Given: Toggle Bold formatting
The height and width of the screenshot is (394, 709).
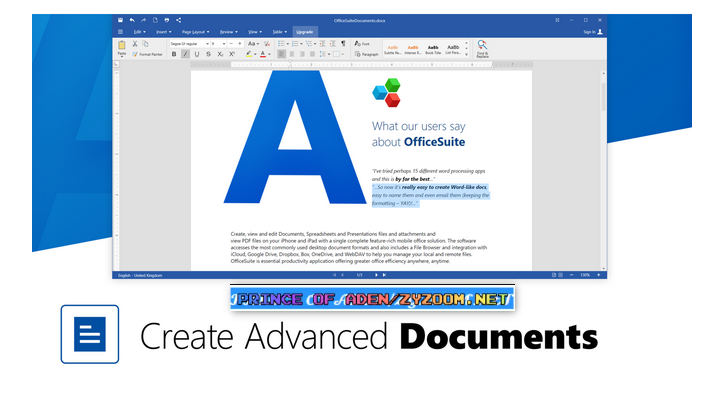Looking at the screenshot, I should (174, 54).
